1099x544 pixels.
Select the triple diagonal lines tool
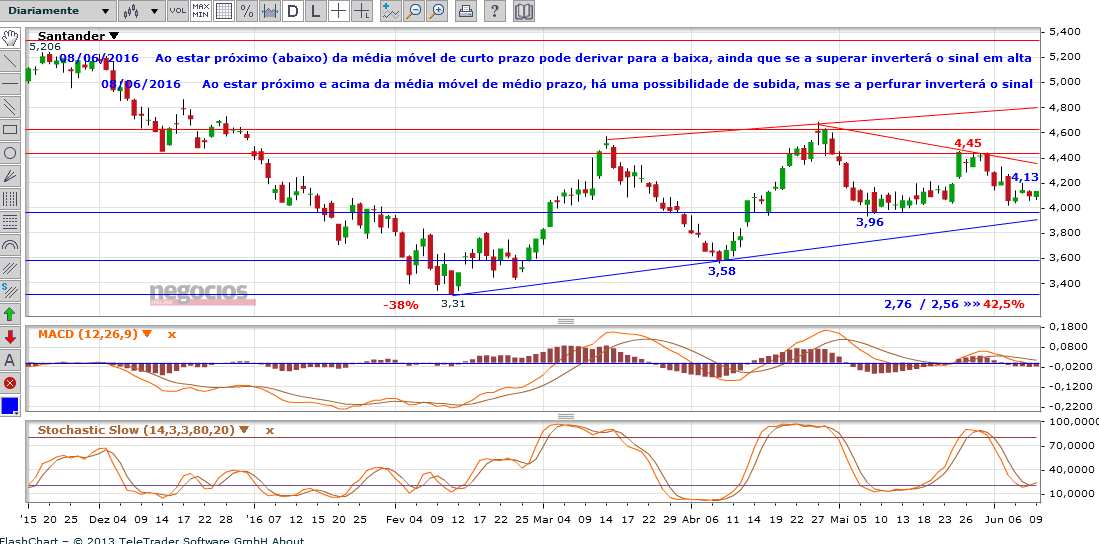click(x=11, y=268)
